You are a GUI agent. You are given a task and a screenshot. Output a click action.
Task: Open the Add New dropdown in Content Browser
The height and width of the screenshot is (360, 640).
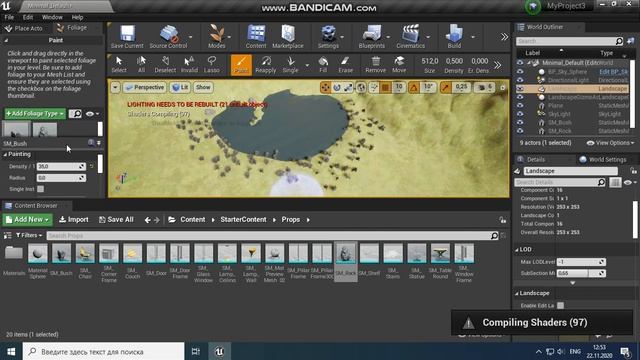(x=28, y=220)
